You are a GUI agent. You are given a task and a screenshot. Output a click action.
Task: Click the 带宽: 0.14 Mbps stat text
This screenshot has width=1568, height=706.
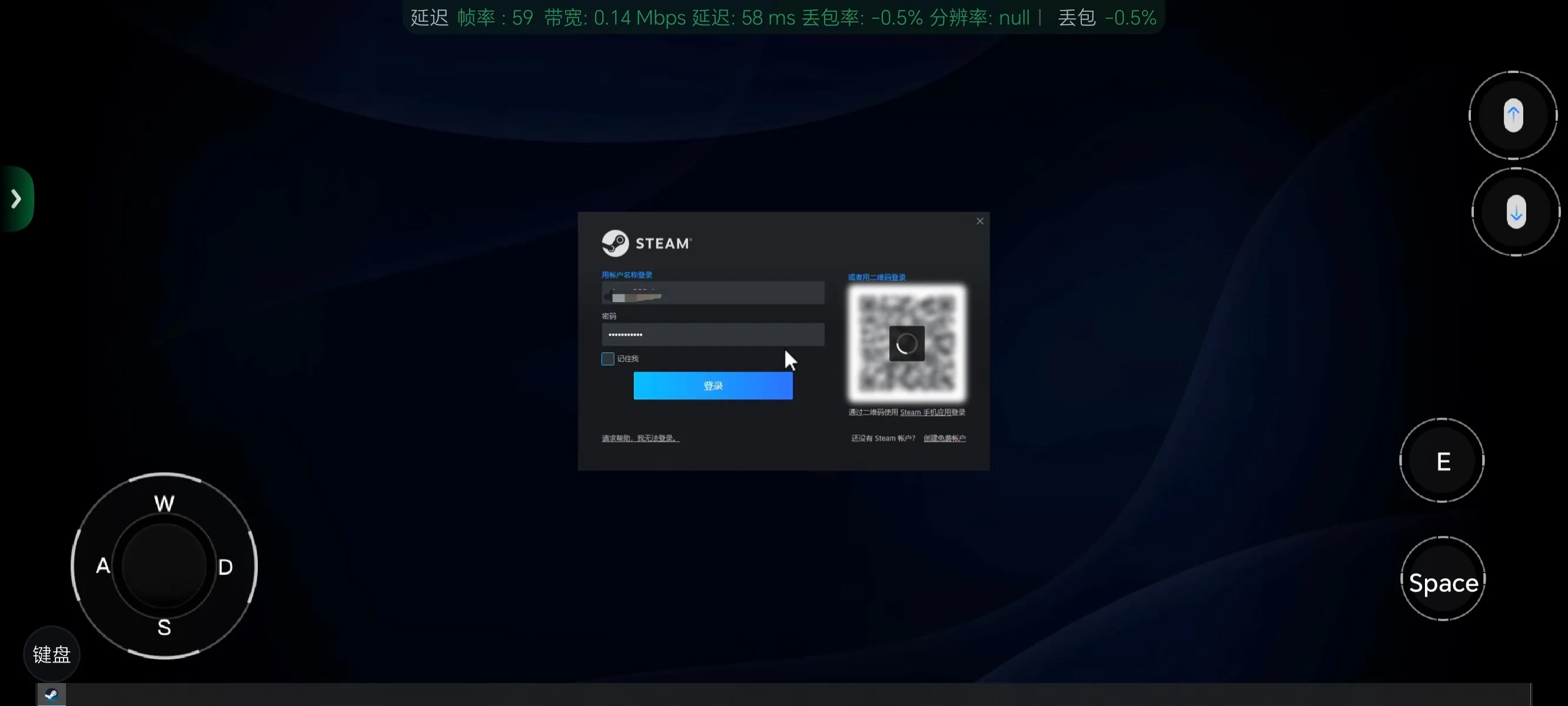pyautogui.click(x=615, y=18)
